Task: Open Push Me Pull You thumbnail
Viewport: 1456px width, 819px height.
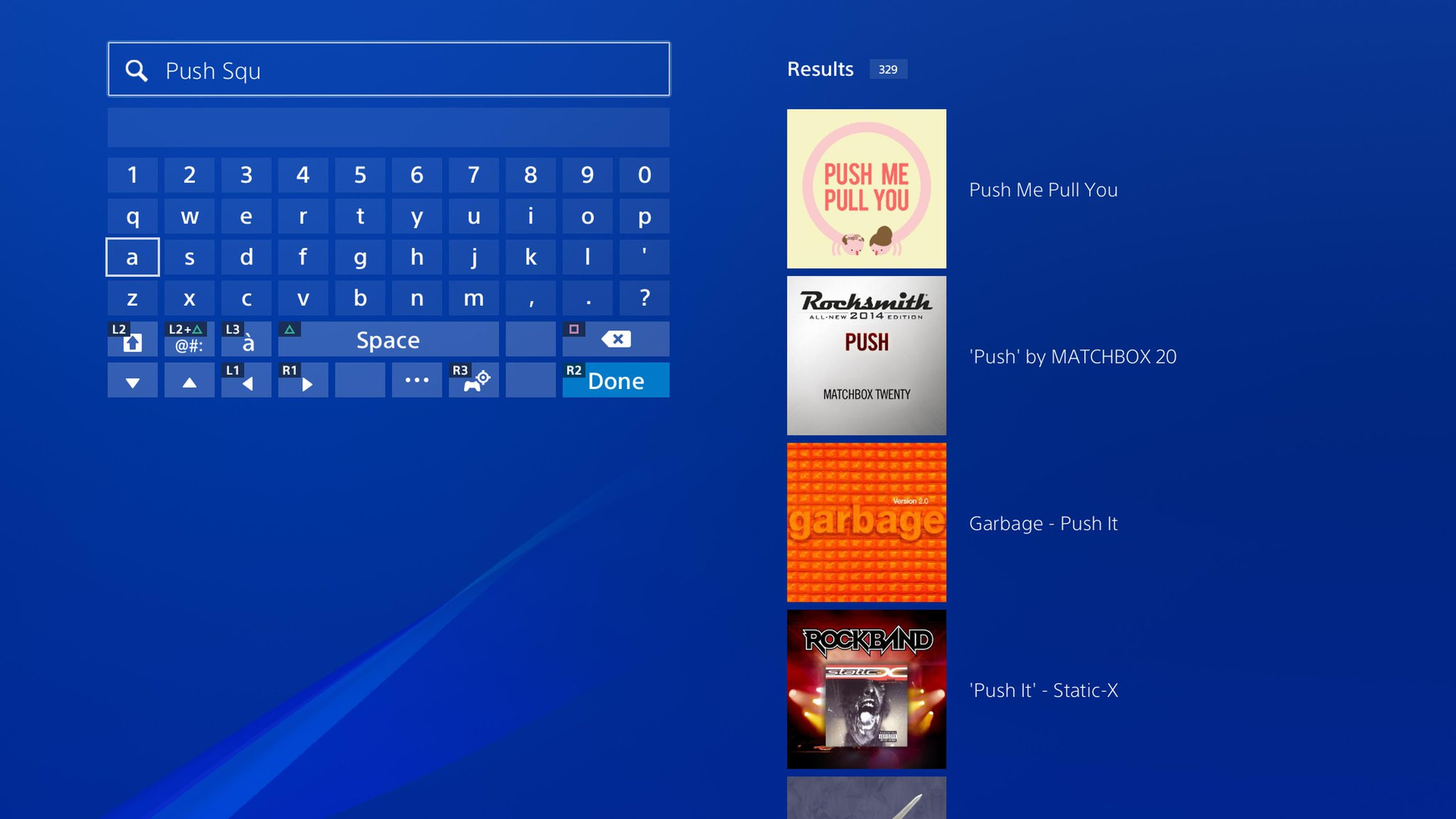Action: point(867,188)
